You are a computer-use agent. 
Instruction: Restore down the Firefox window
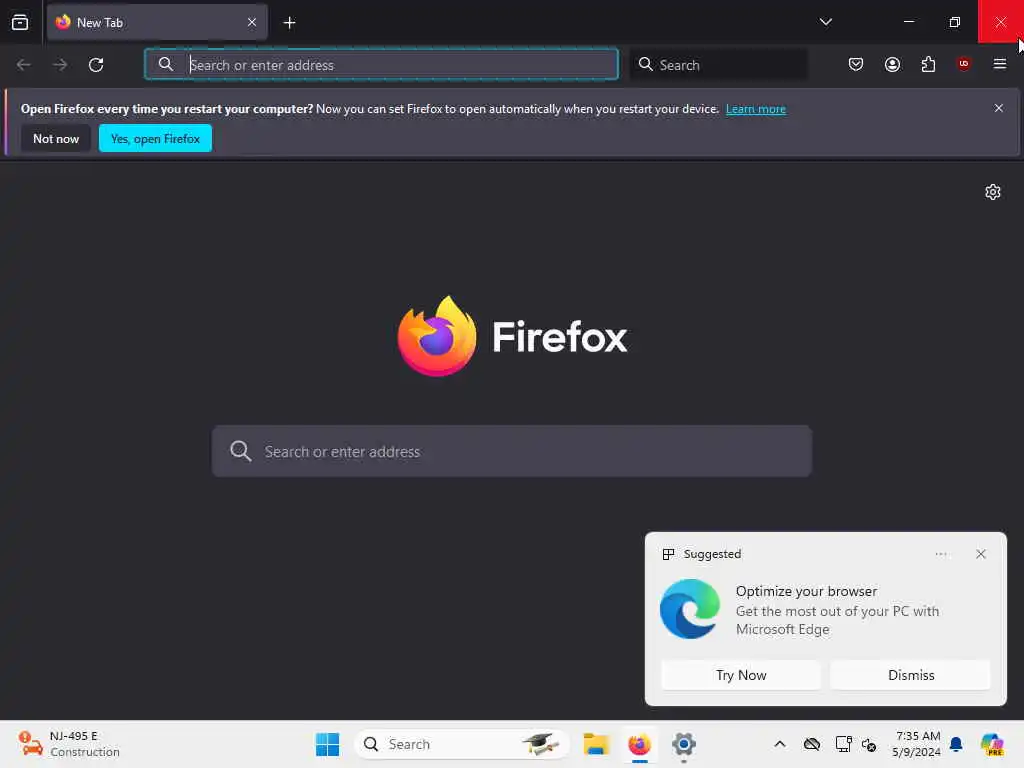tap(954, 22)
